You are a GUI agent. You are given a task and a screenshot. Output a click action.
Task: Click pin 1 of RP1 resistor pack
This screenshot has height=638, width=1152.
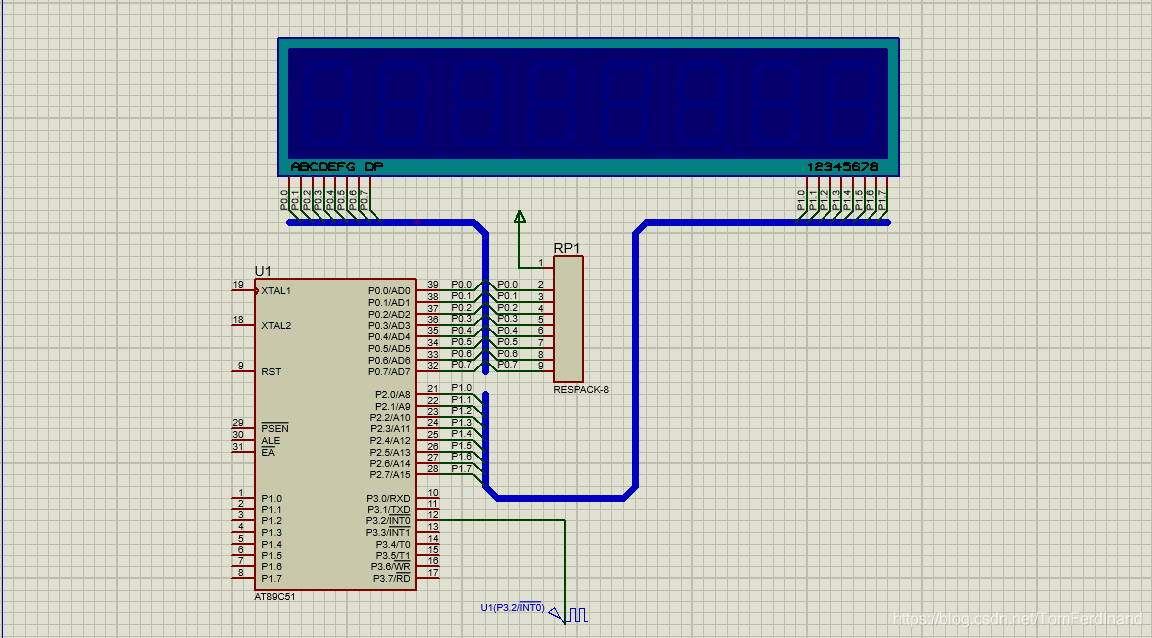coord(541,262)
